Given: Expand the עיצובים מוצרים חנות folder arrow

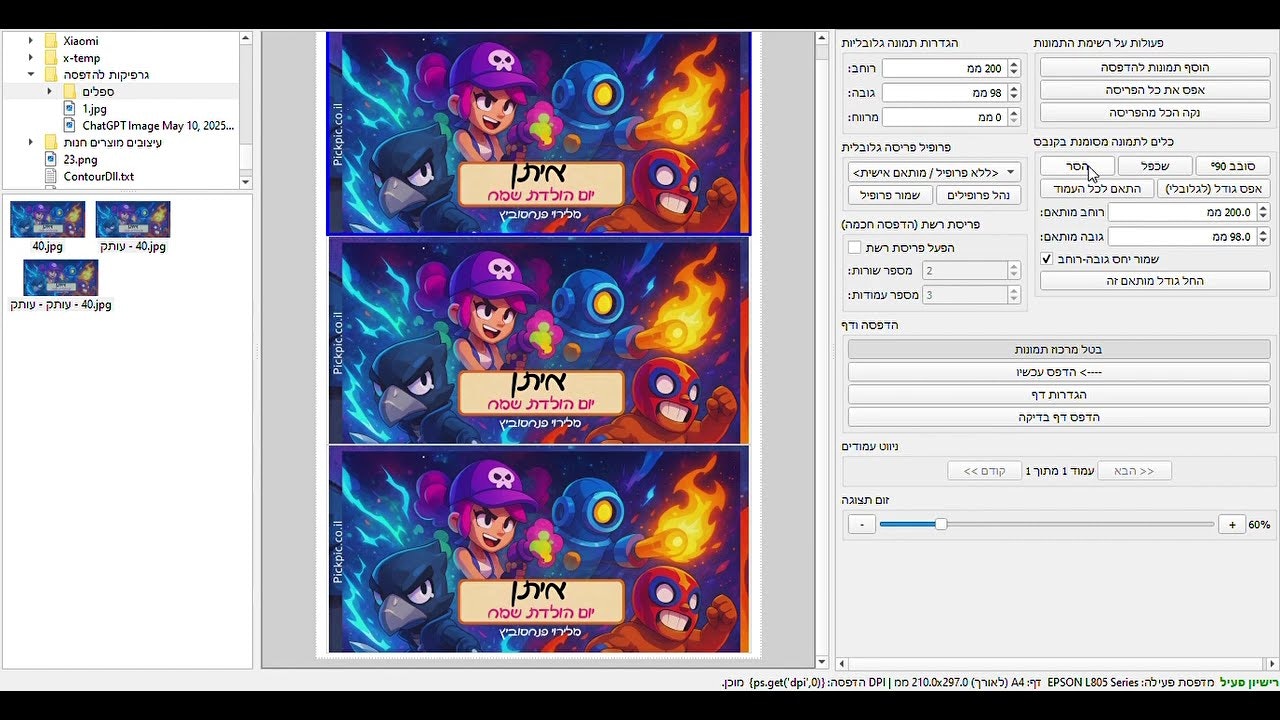Looking at the screenshot, I should (x=30, y=143).
